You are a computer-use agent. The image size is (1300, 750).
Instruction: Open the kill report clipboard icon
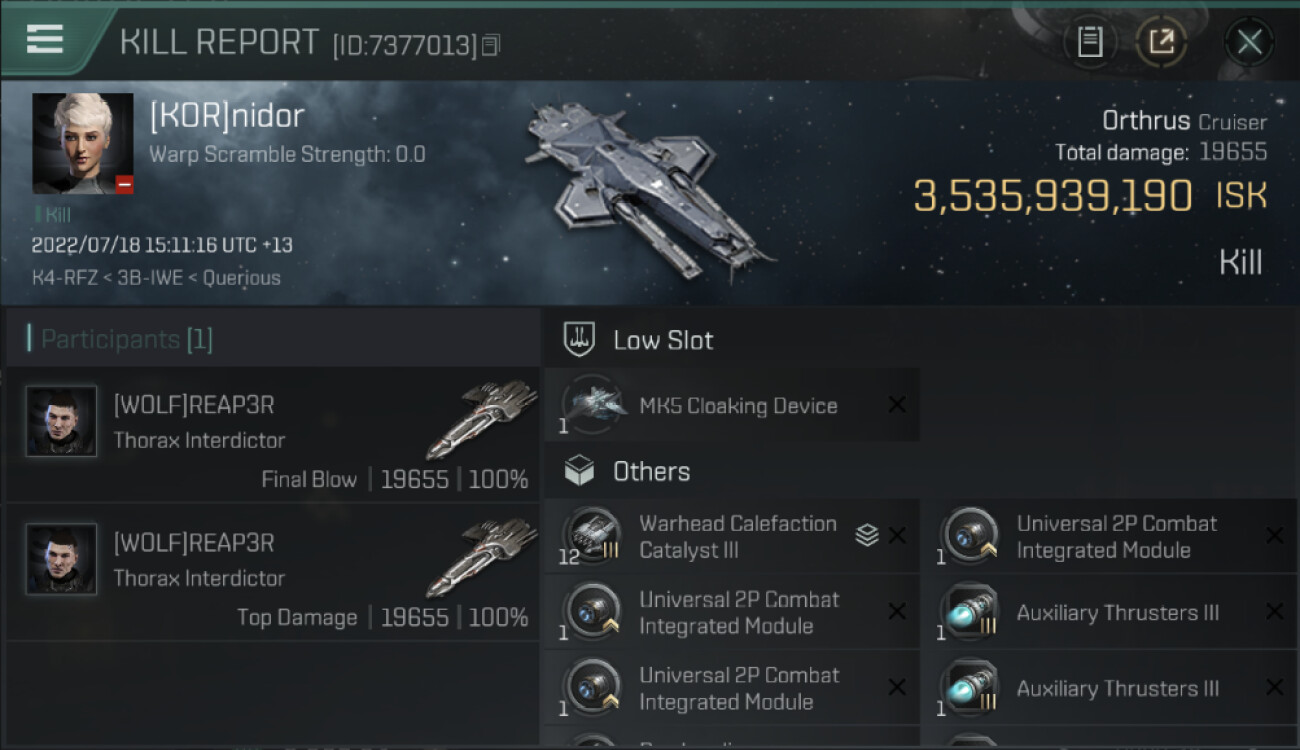click(x=1089, y=42)
